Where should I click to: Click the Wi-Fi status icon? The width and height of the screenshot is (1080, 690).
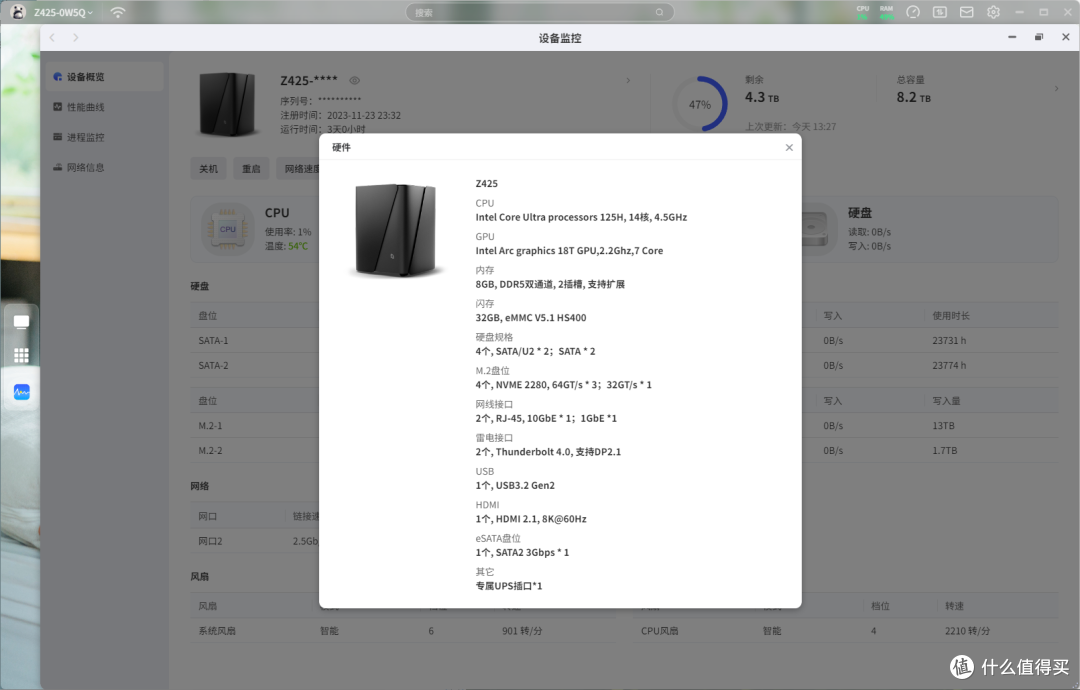coord(118,12)
